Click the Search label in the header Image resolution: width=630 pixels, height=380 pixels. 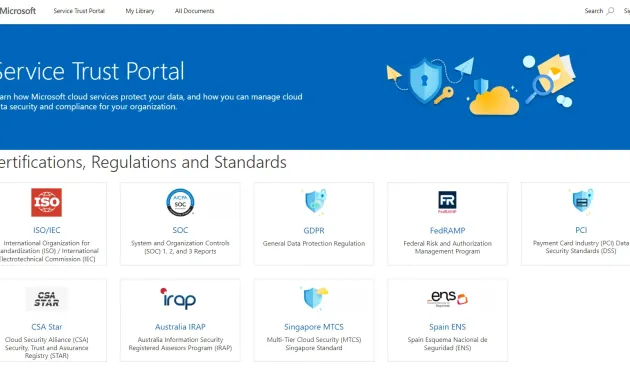click(x=593, y=11)
